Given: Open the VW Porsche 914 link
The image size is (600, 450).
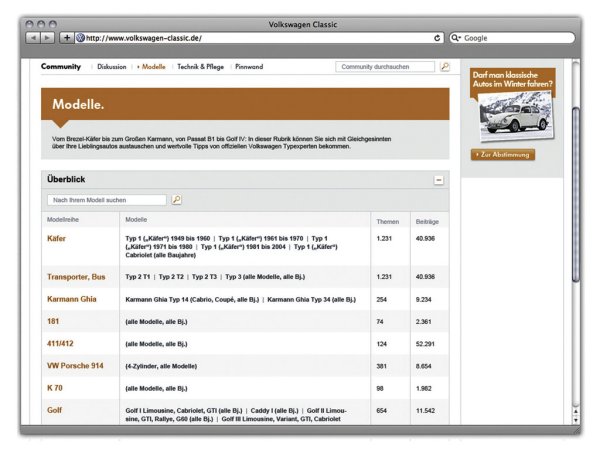Looking at the screenshot, I should [75, 365].
